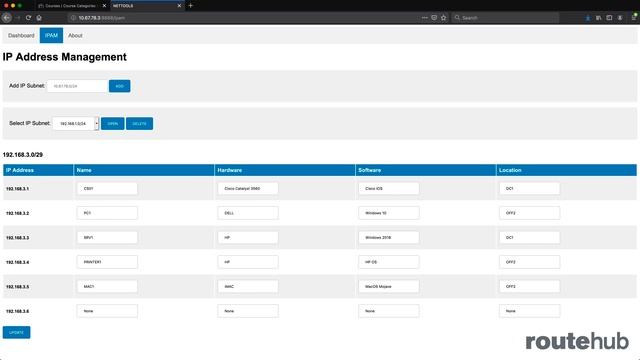Open the About navigation tab

point(75,36)
